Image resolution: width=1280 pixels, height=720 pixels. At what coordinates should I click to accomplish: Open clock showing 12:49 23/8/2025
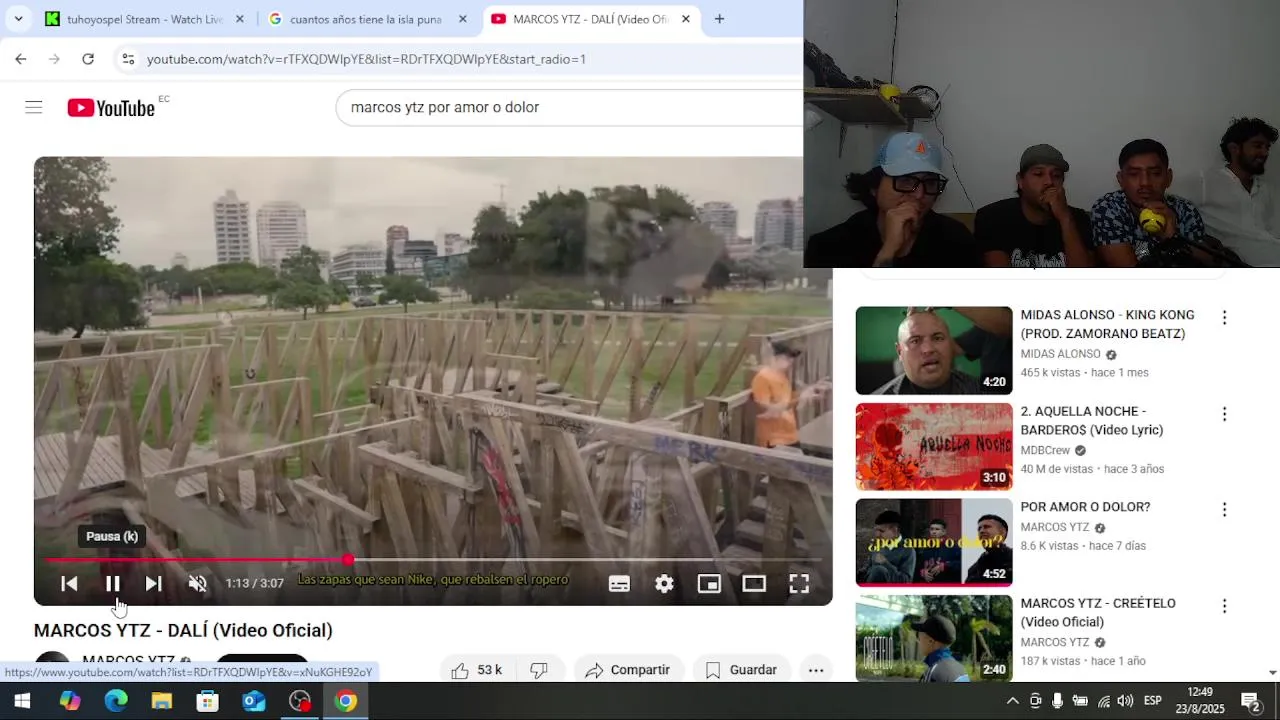tap(1201, 701)
